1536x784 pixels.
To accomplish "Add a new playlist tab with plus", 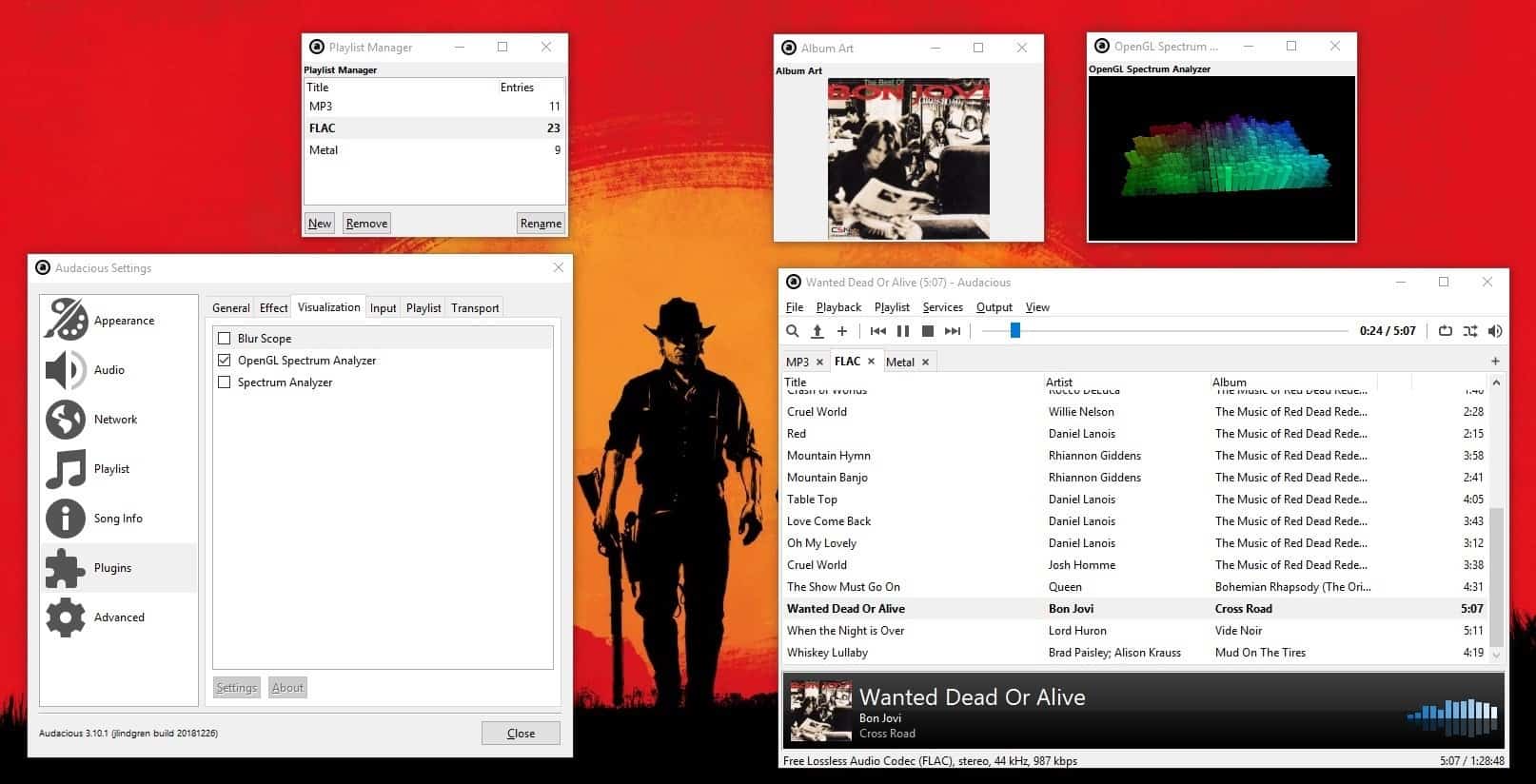I will (1494, 362).
